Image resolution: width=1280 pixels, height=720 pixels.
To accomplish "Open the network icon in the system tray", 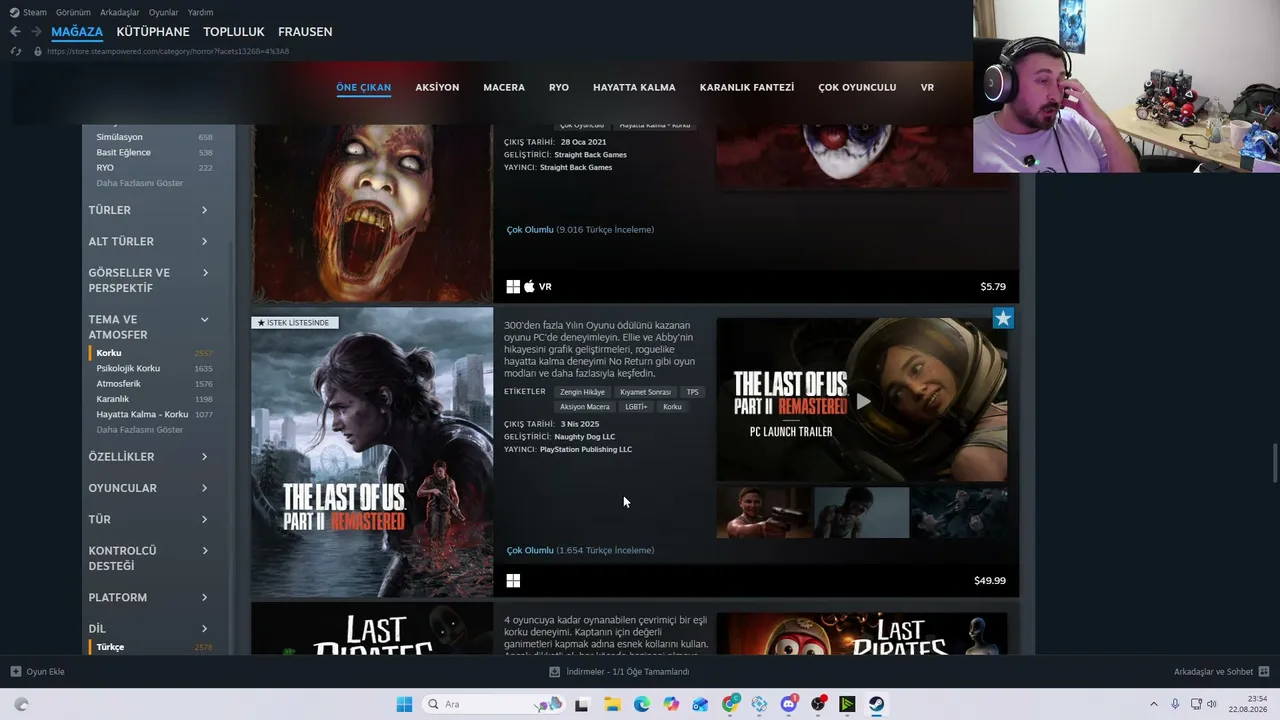I will pos(1195,704).
